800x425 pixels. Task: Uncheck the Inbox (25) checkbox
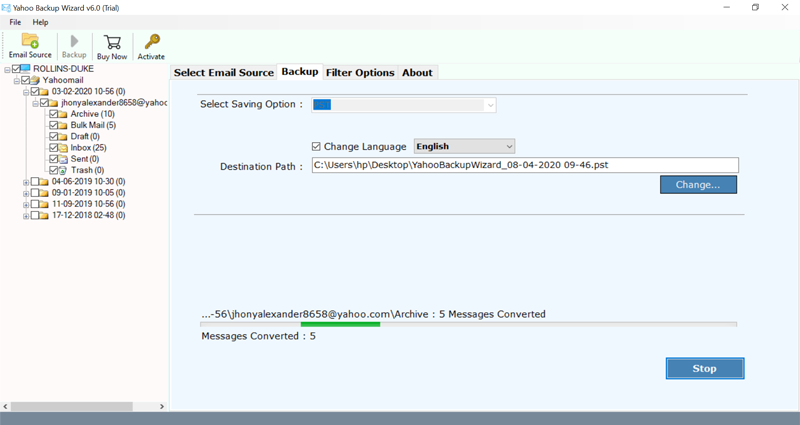coord(54,147)
